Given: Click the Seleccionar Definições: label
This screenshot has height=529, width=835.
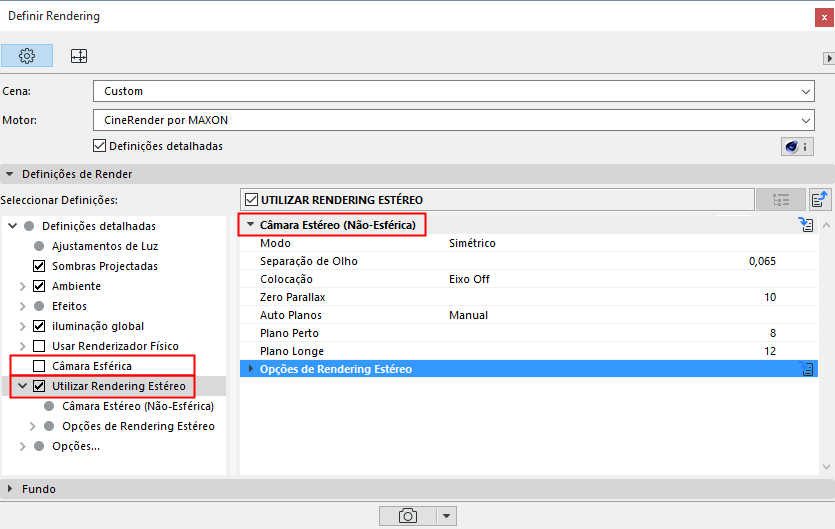Looking at the screenshot, I should point(59,200).
